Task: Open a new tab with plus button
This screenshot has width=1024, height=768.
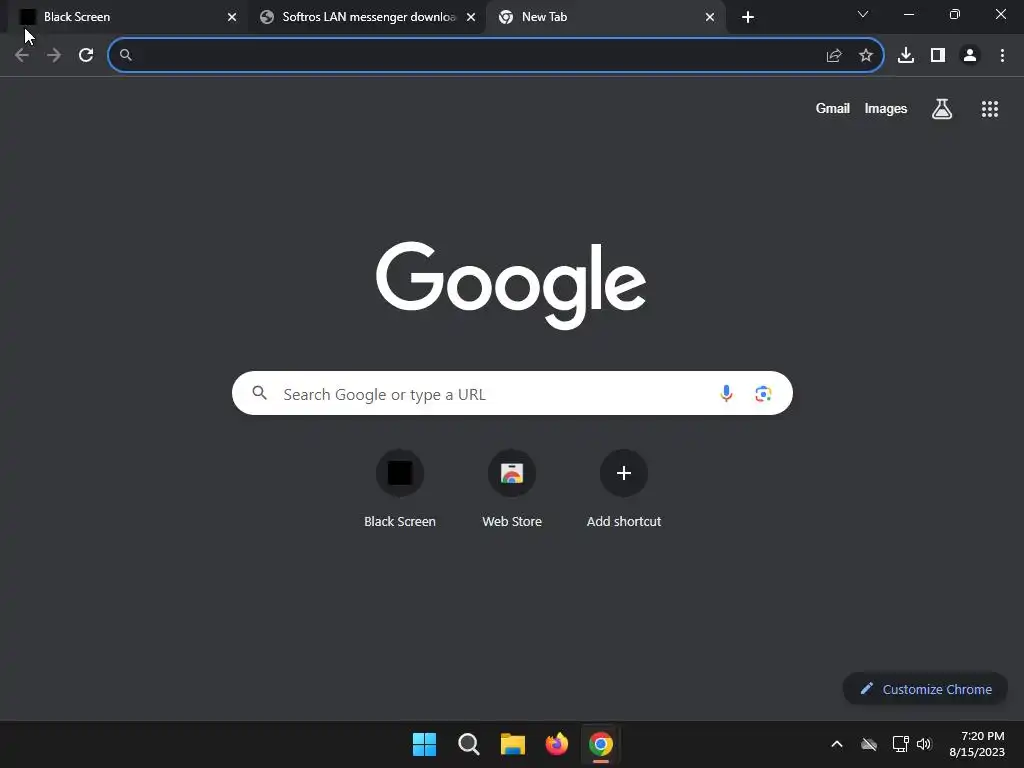Action: click(x=748, y=17)
